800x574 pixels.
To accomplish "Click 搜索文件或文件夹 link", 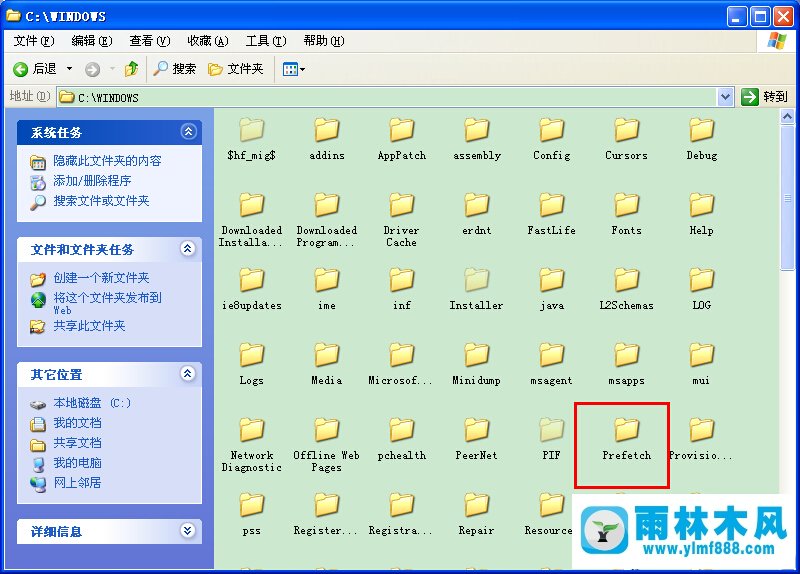I will tap(101, 201).
